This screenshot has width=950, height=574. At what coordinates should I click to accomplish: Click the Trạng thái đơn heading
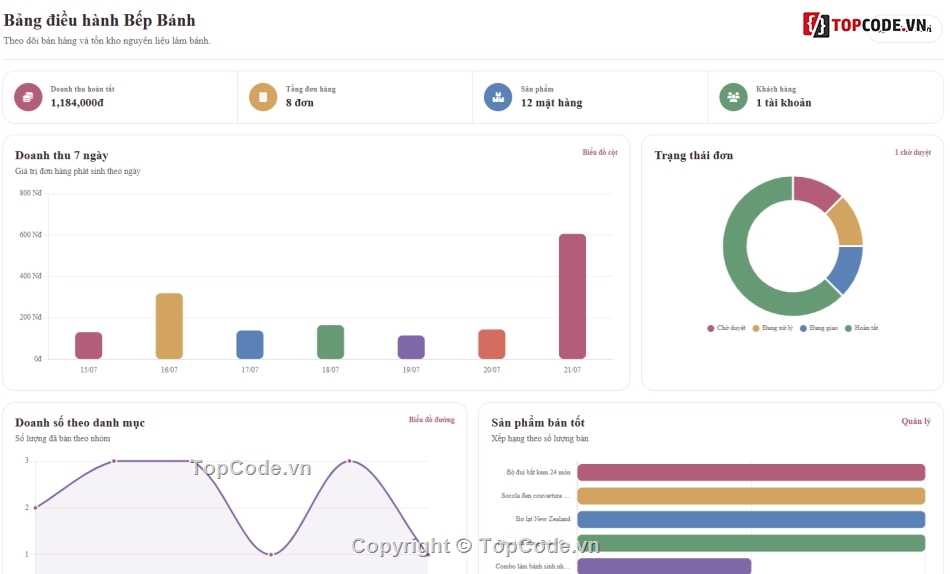(x=694, y=155)
